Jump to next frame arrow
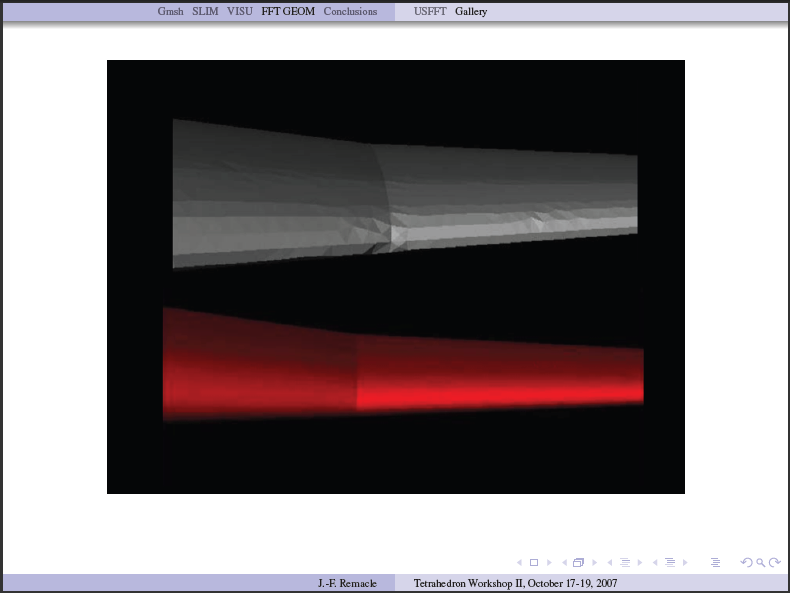 (595, 563)
